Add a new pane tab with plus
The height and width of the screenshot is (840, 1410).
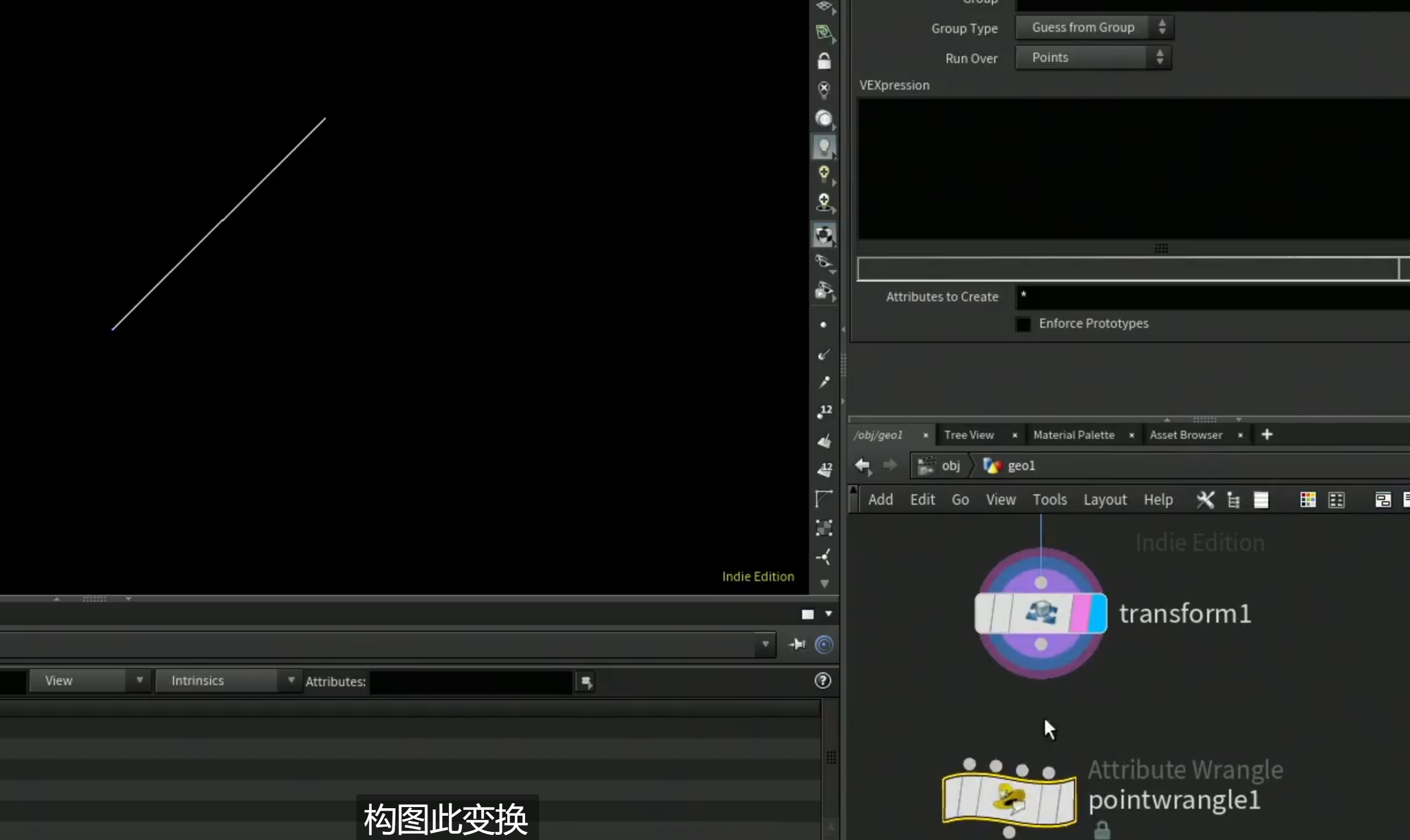click(x=1267, y=435)
